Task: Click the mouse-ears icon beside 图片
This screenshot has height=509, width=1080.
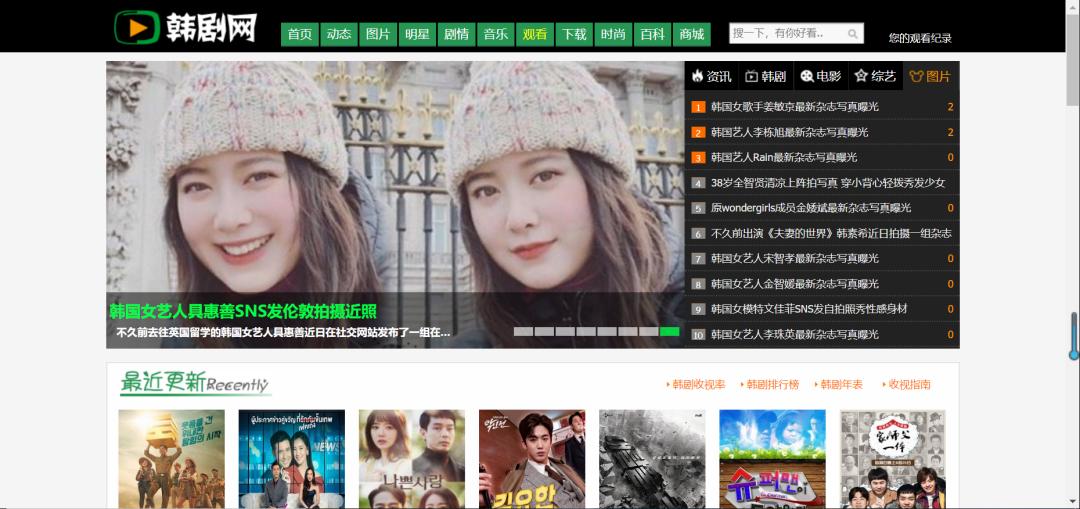Action: click(x=916, y=76)
